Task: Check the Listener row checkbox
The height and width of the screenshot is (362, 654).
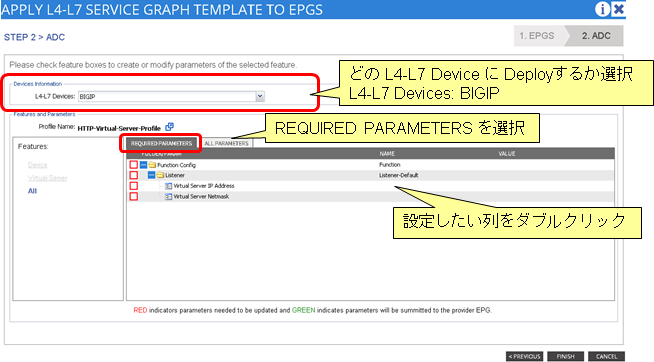Action: (133, 175)
